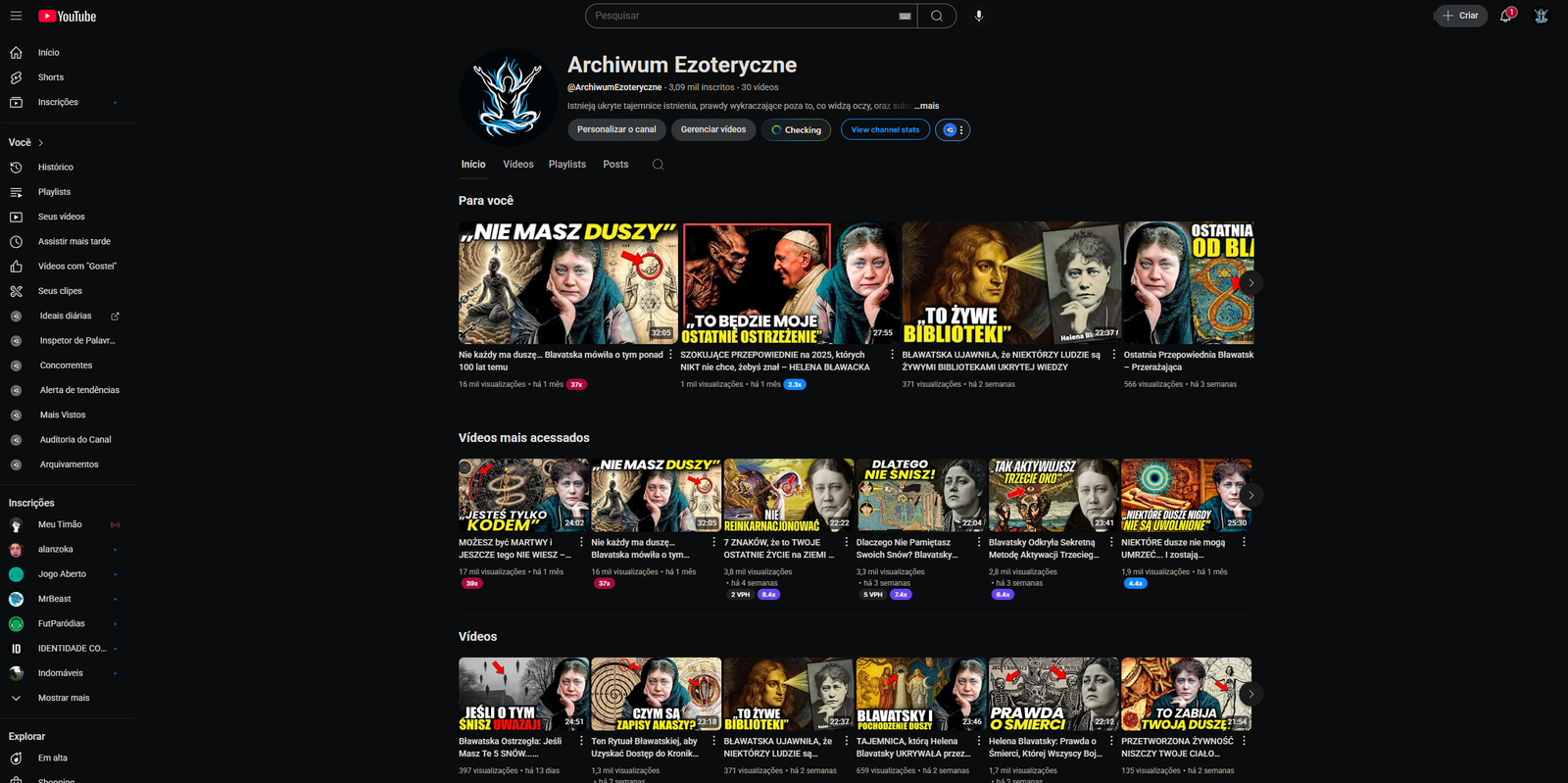The image size is (1568, 783).
Task: Select the Início channel tab
Action: [x=473, y=165]
